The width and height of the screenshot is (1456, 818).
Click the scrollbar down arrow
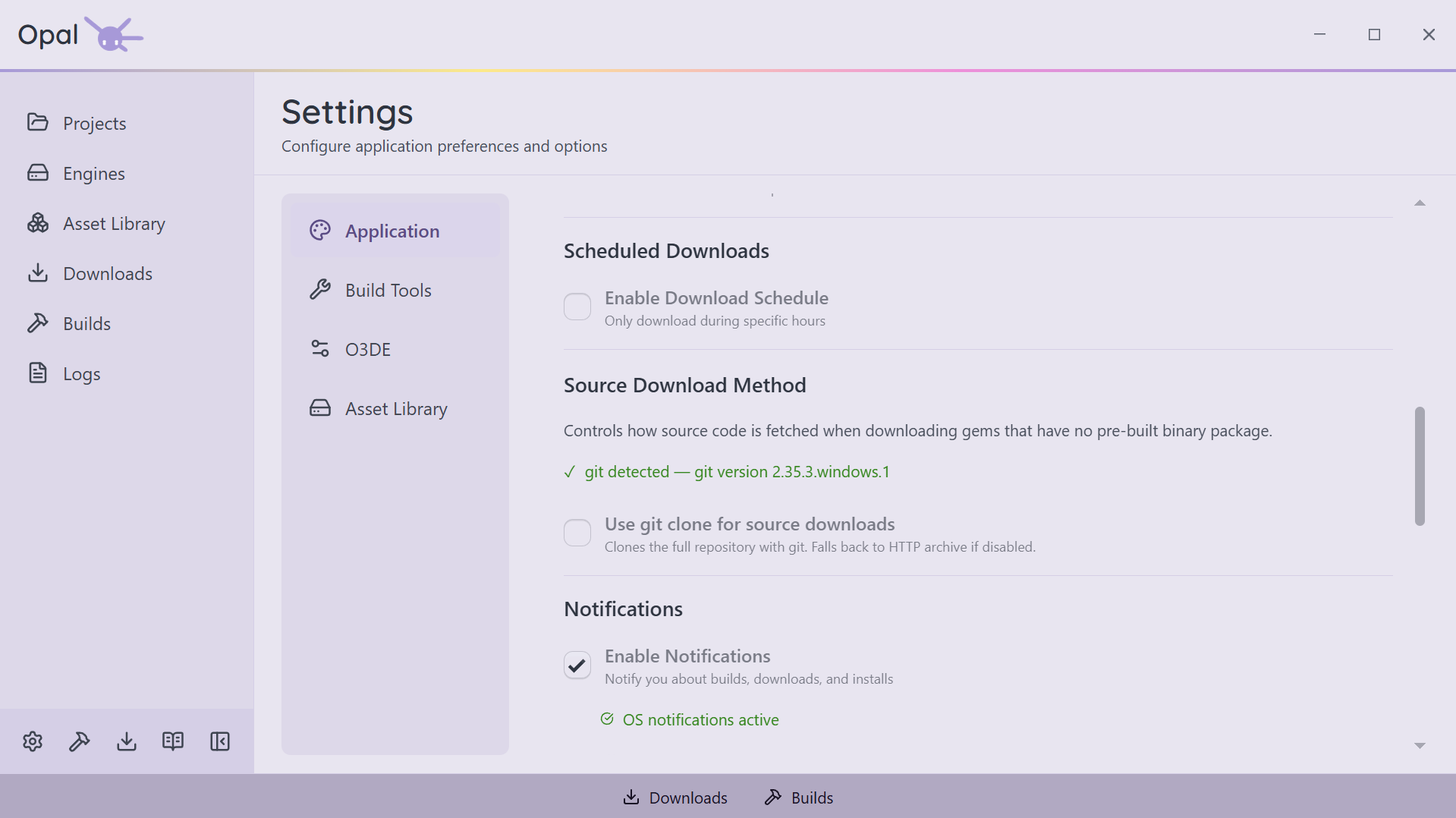(1420, 746)
